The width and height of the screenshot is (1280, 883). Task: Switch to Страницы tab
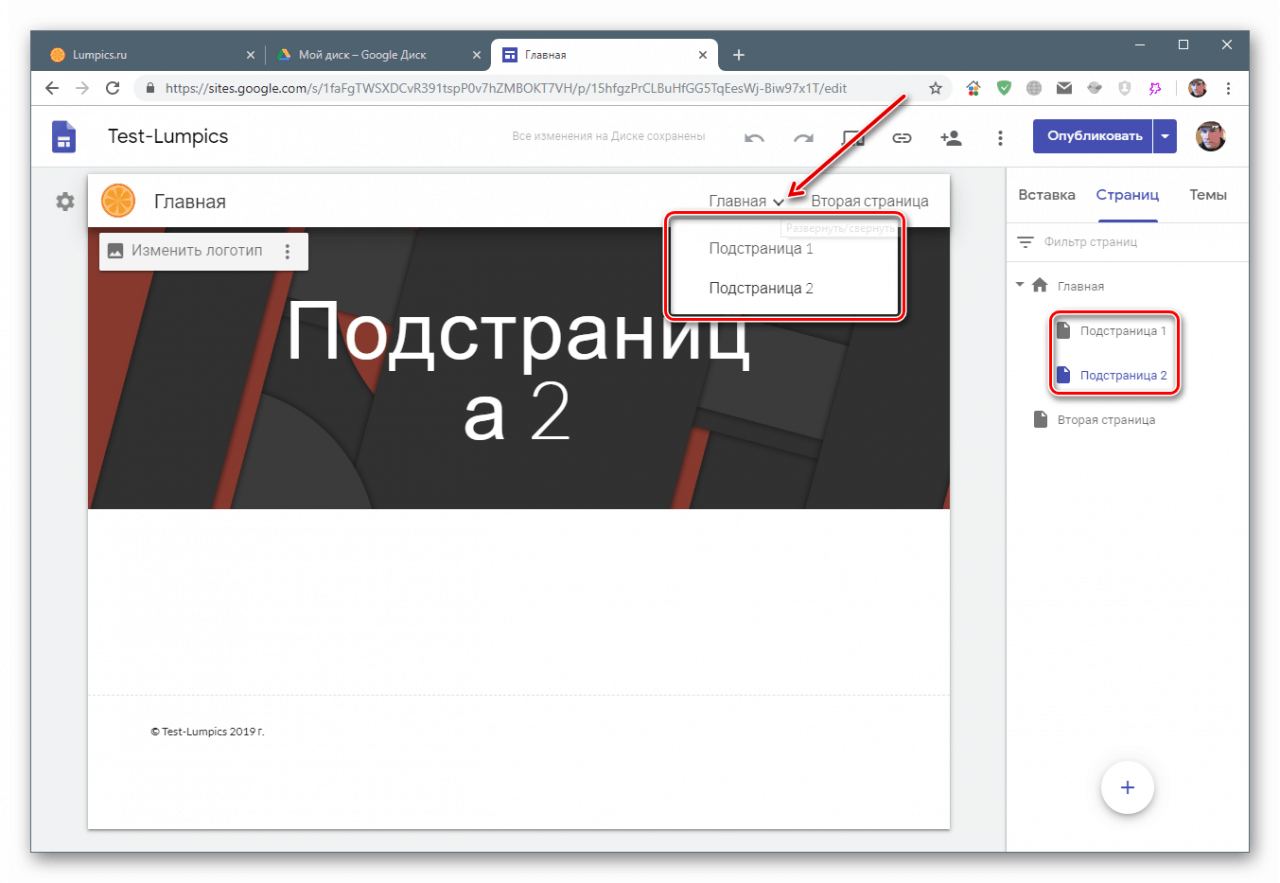point(1127,195)
